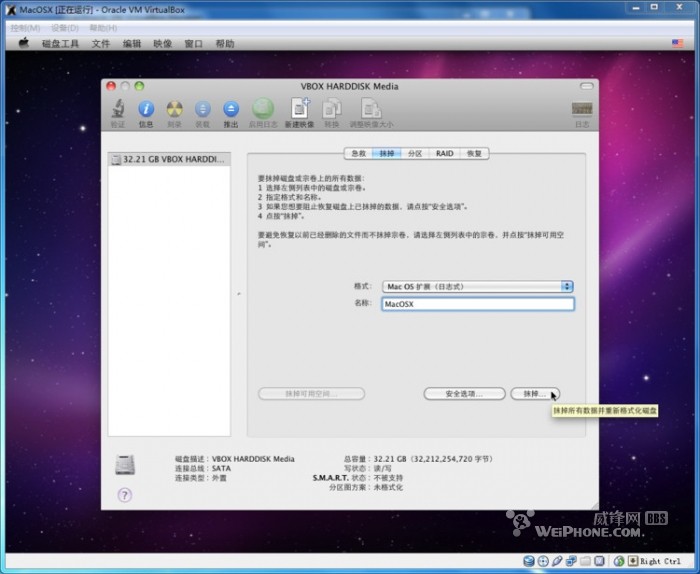Click the connection bus value "SATA"
Image resolution: width=700 pixels, height=574 pixels.
tap(221, 468)
